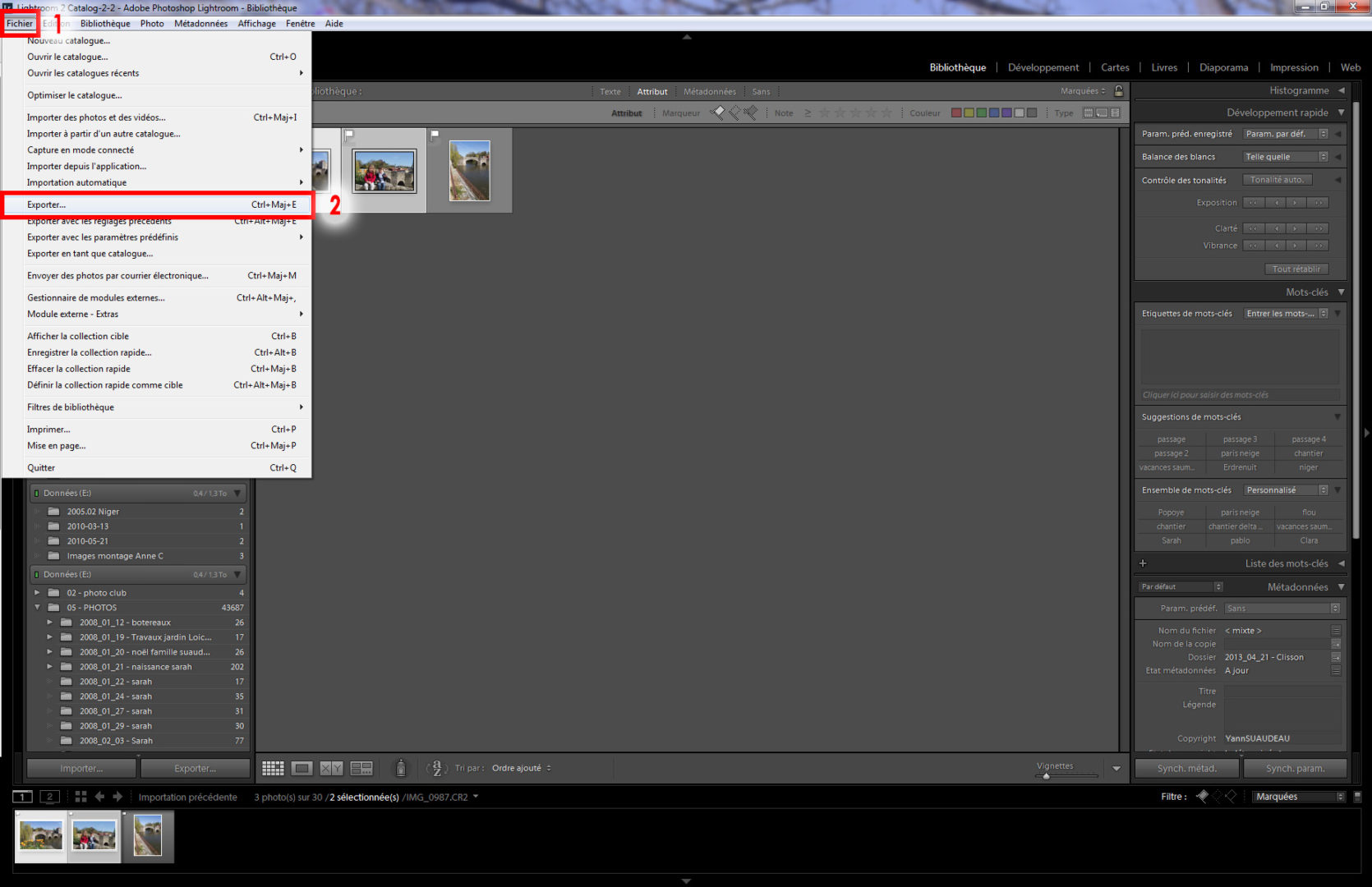Screen dimensions: 1372x887
Task: Open the Tri par Ordre ajouté dropdown
Action: tap(522, 768)
